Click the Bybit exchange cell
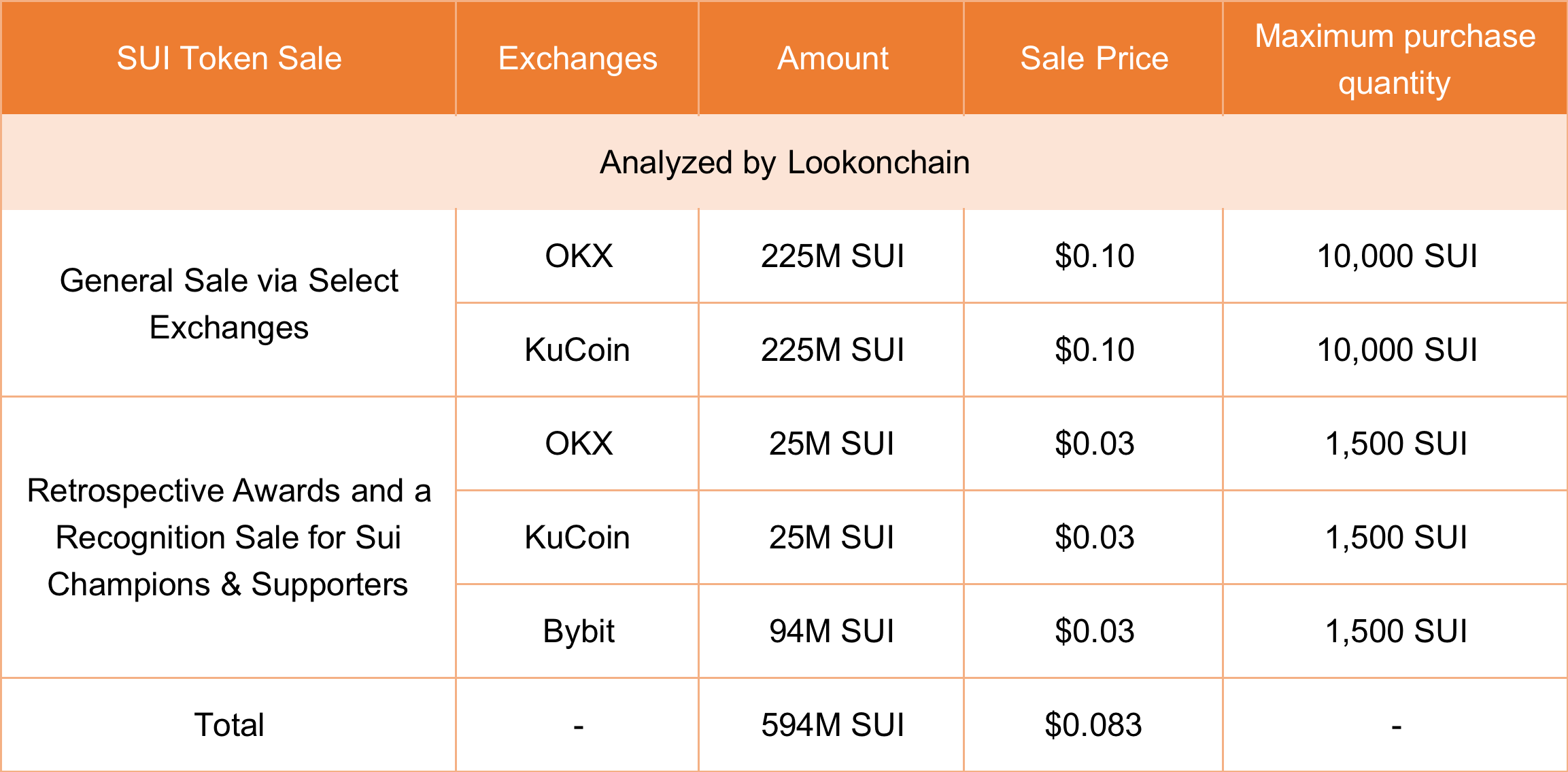The height and width of the screenshot is (772, 1568). 579,631
